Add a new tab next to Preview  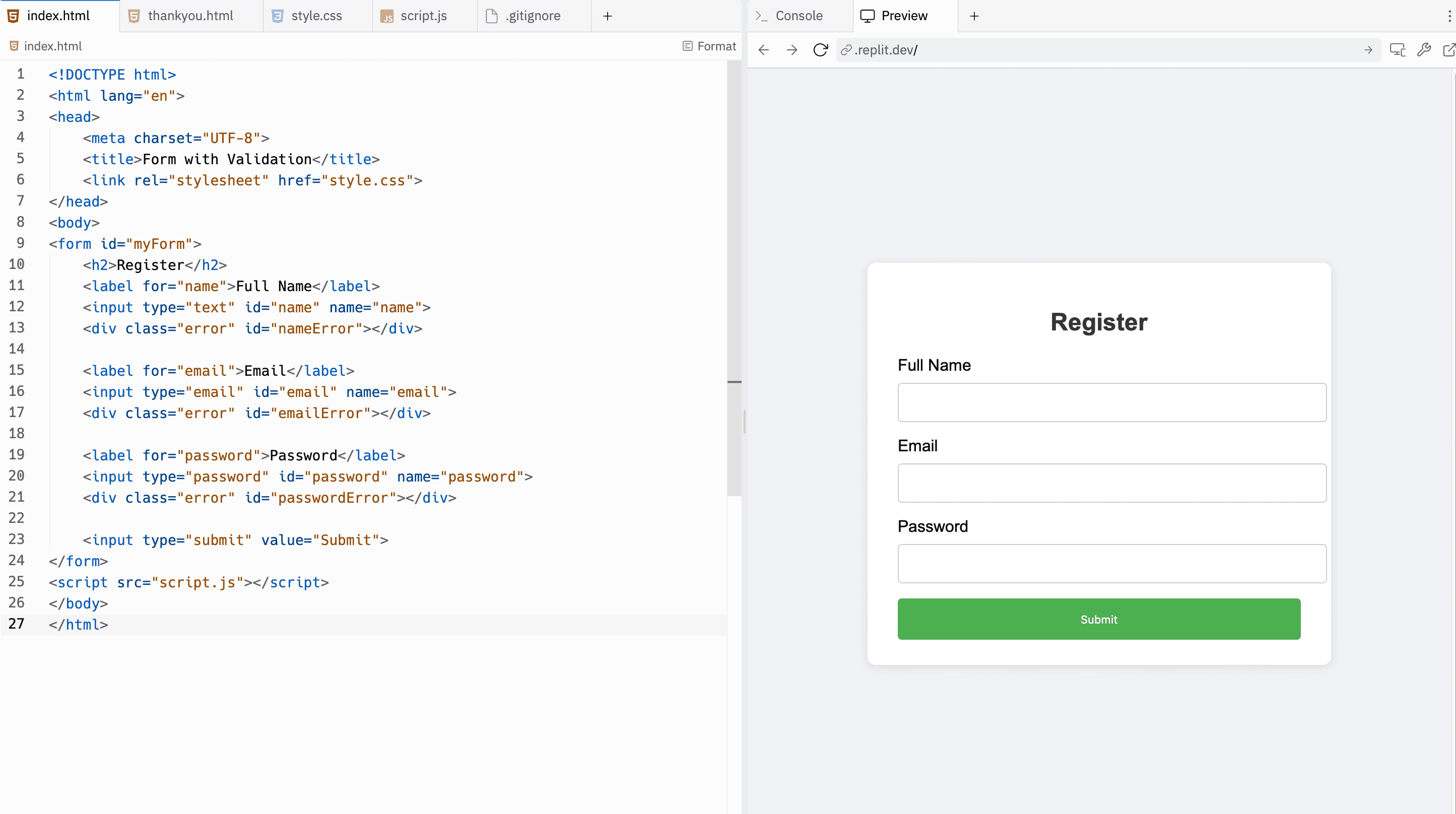974,17
